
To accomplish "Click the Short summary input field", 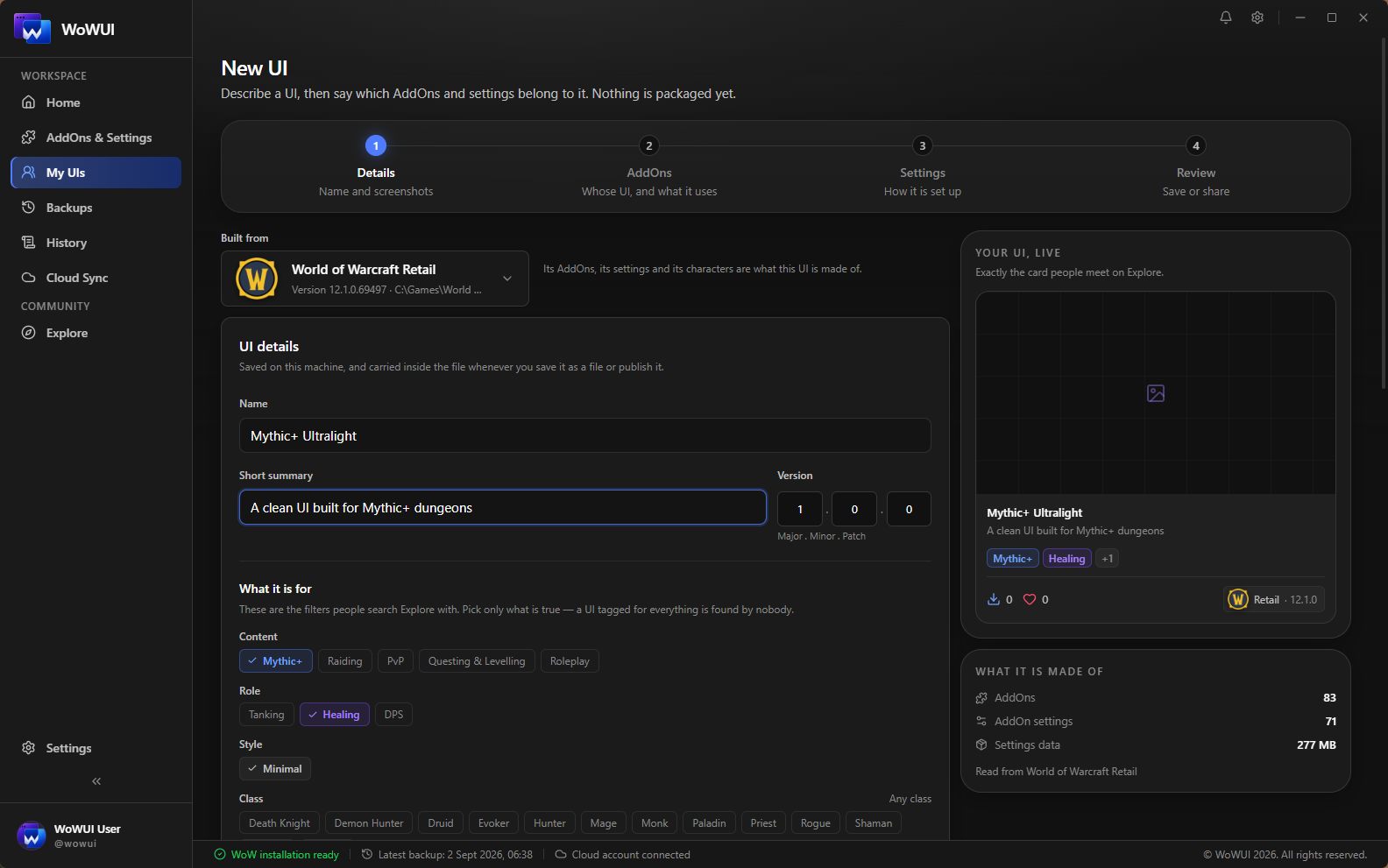I will point(503,507).
